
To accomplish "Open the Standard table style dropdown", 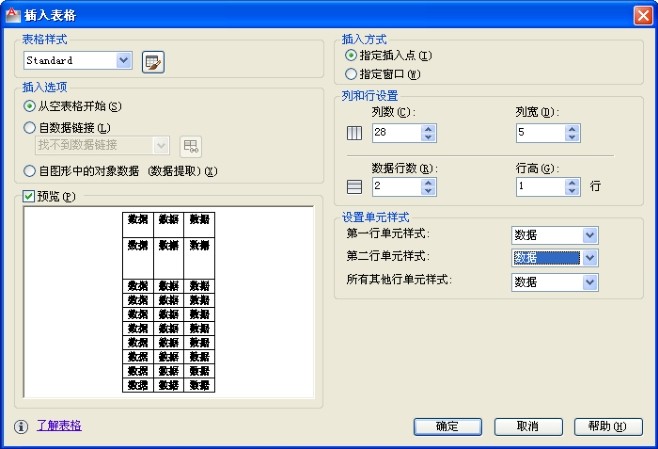I will click(124, 61).
